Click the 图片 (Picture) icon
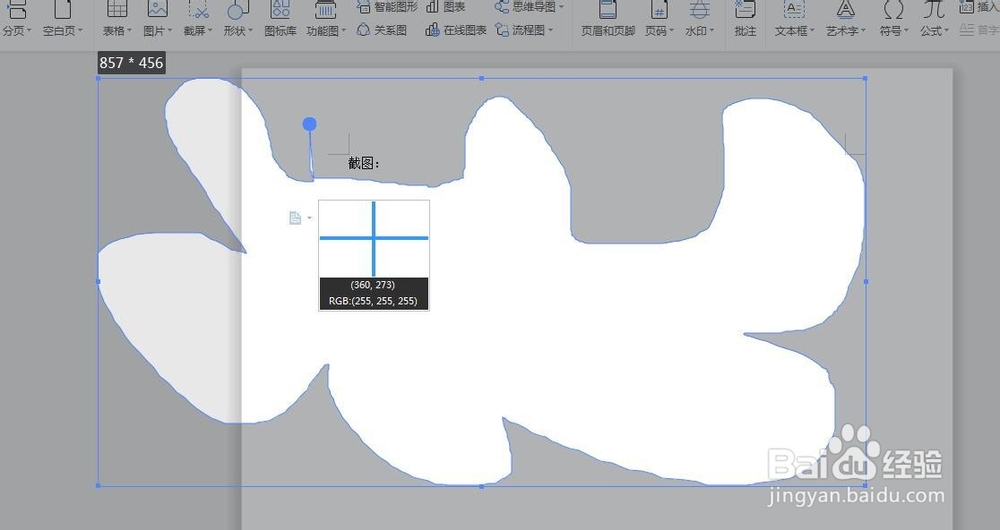Screen dimensions: 1000x530 click(x=157, y=9)
